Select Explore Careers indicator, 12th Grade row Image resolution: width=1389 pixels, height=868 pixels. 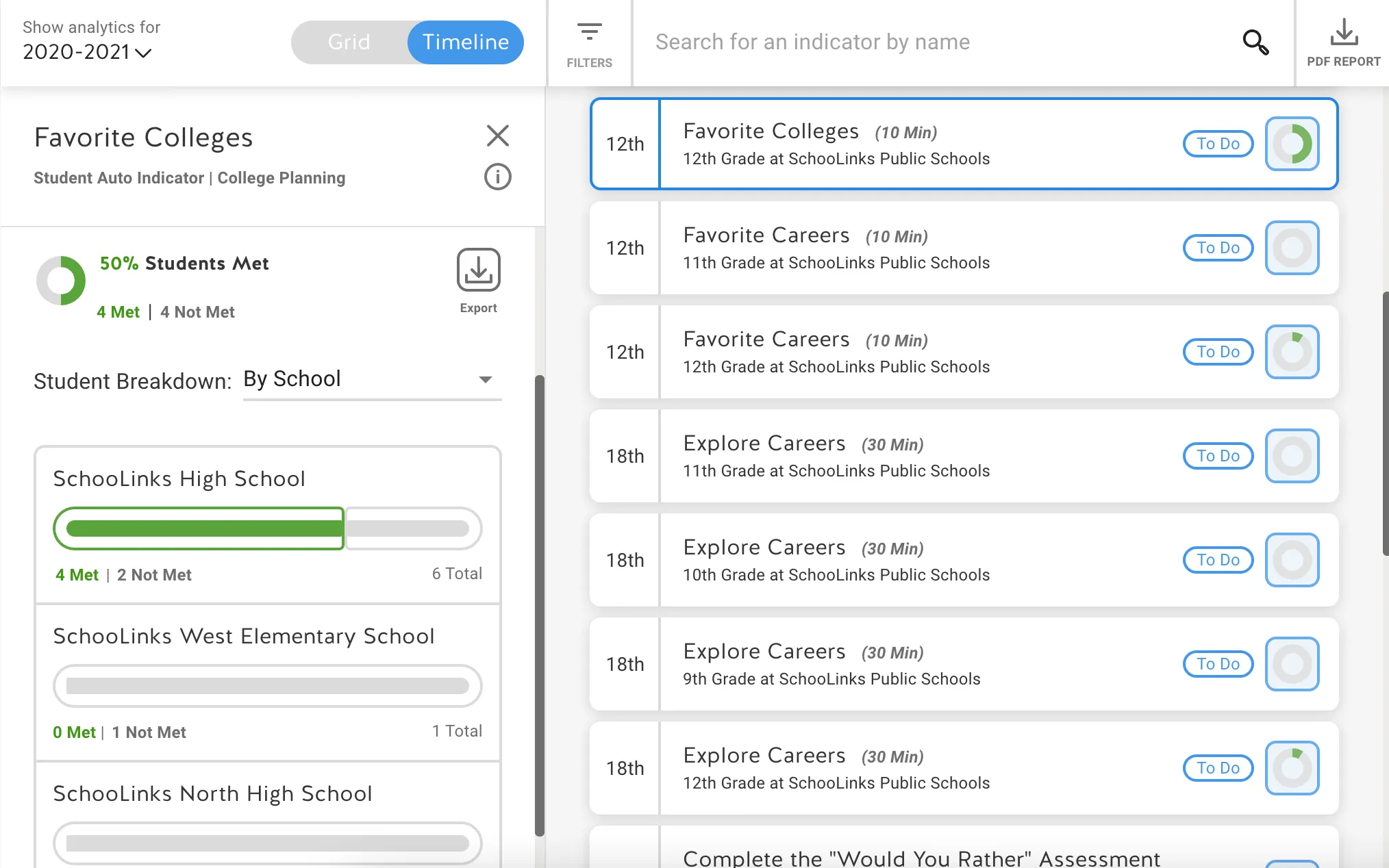pos(964,768)
